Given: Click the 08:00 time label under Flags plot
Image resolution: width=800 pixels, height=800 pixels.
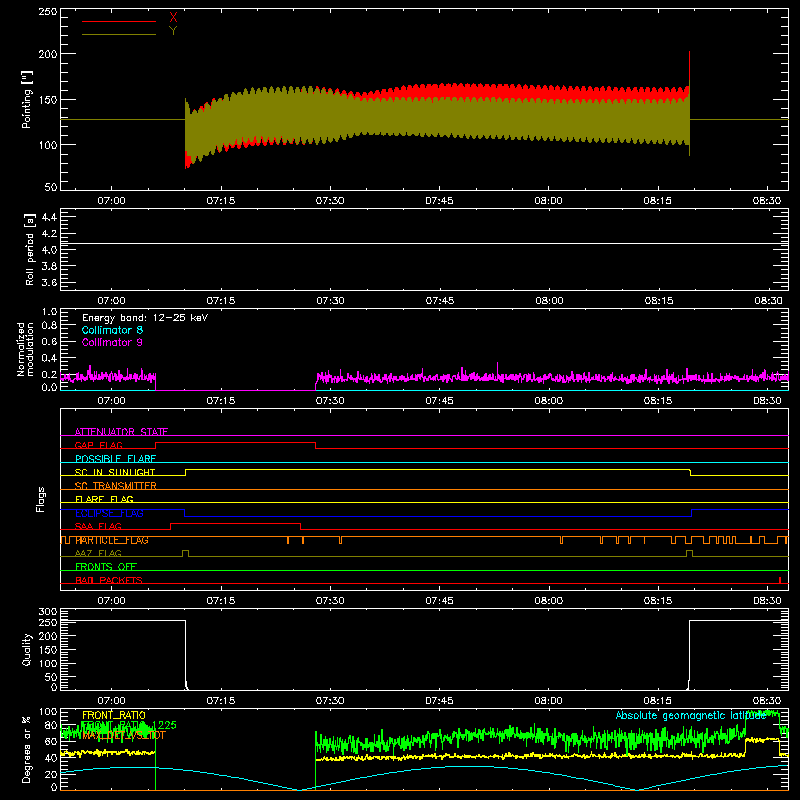Looking at the screenshot, I should (548, 601).
